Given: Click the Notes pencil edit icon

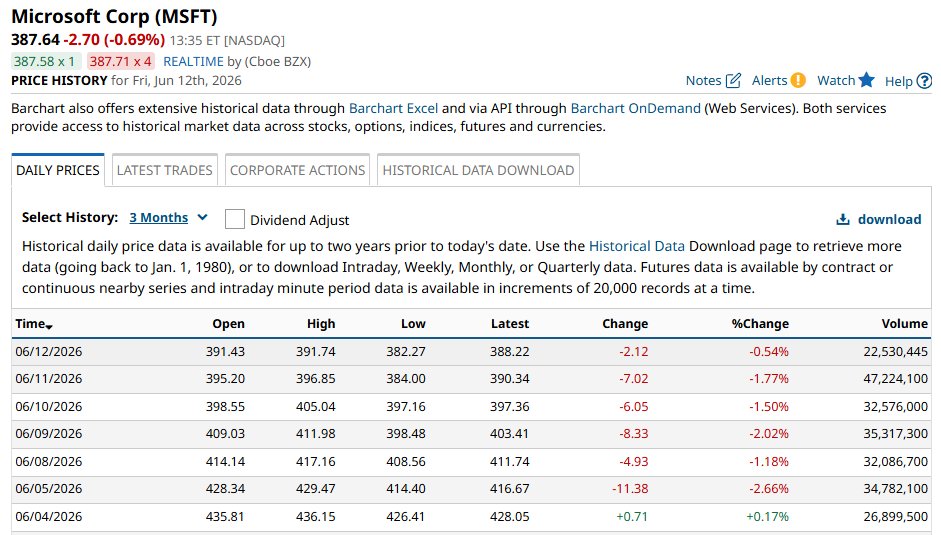Looking at the screenshot, I should click(x=733, y=80).
